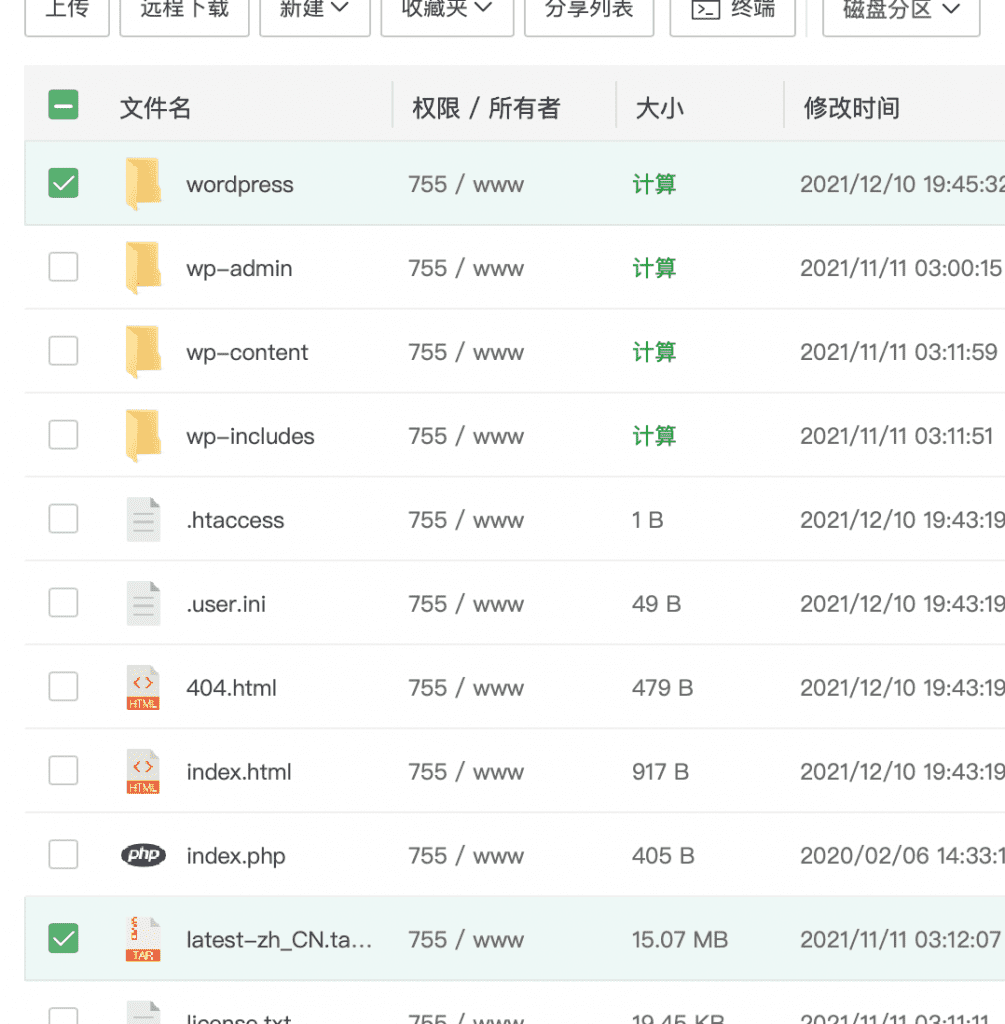Open the wp-content folder icon
Screen dimensions: 1005x1024
143,351
